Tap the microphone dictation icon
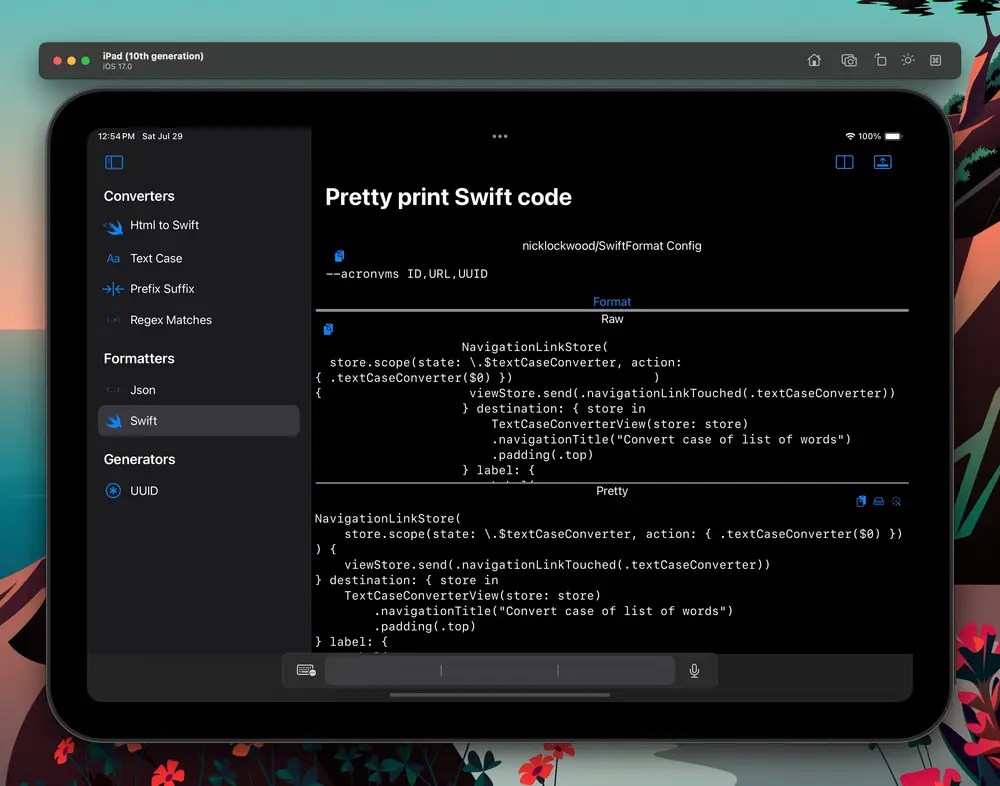Image resolution: width=1000 pixels, height=786 pixels. [695, 671]
